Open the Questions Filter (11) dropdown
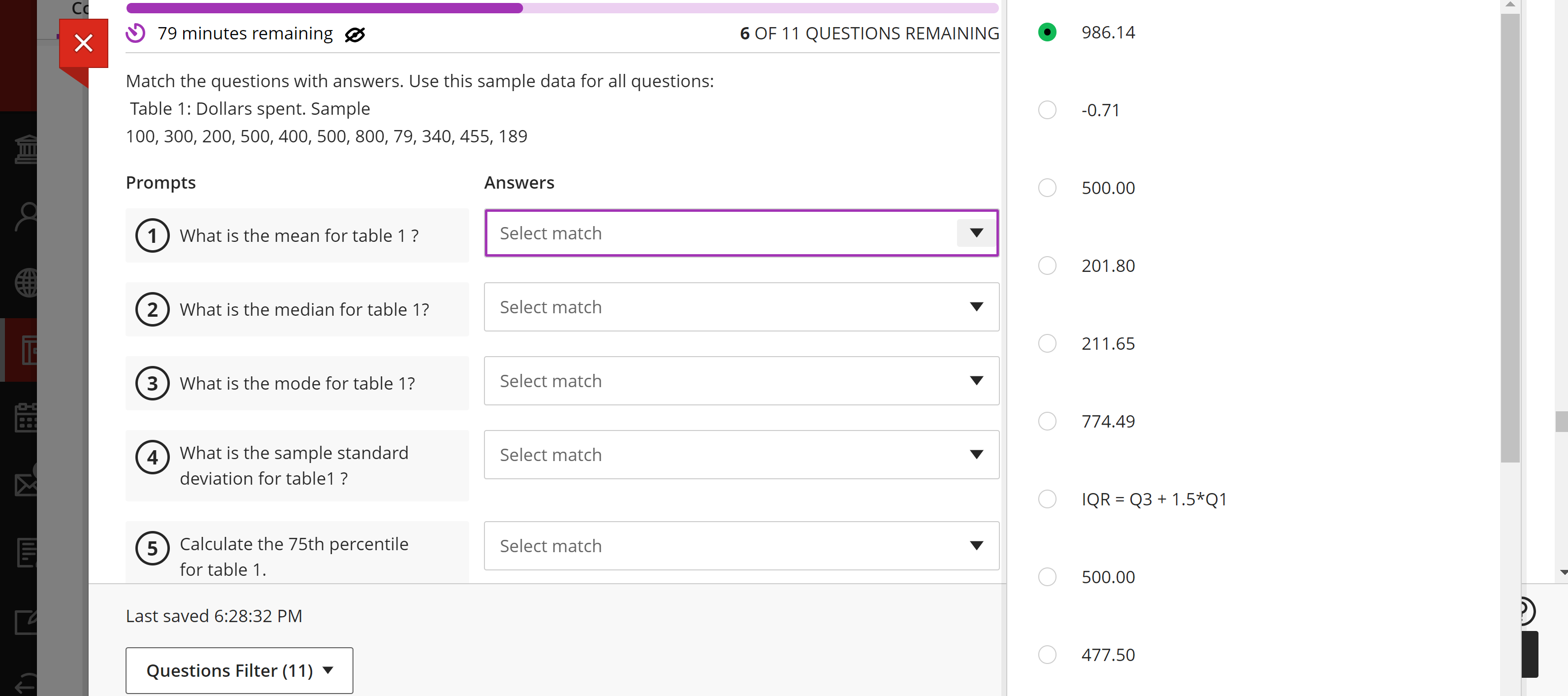 point(239,670)
